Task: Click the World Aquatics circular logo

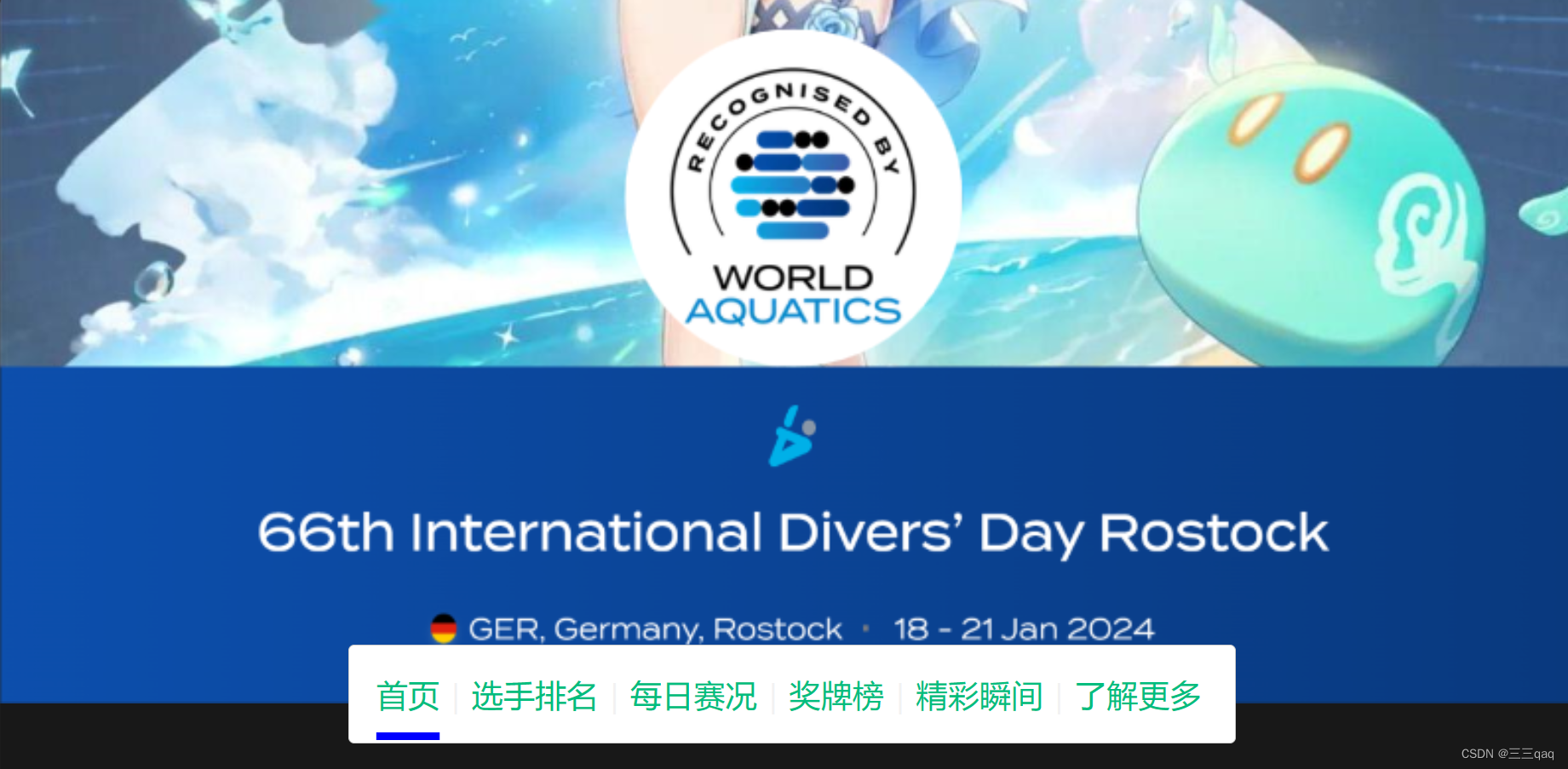Action: pos(794,198)
